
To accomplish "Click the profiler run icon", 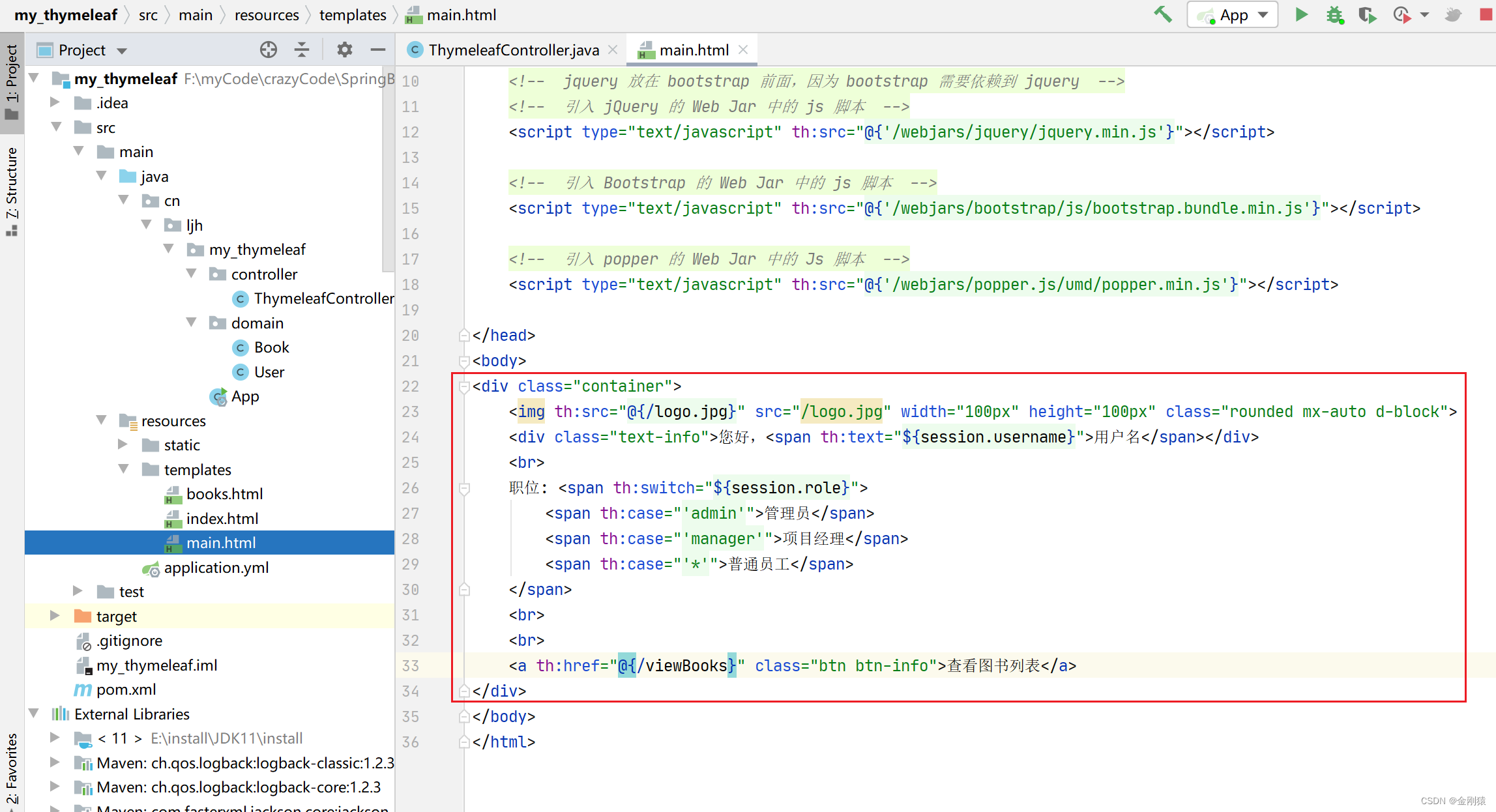I will (x=1401, y=14).
